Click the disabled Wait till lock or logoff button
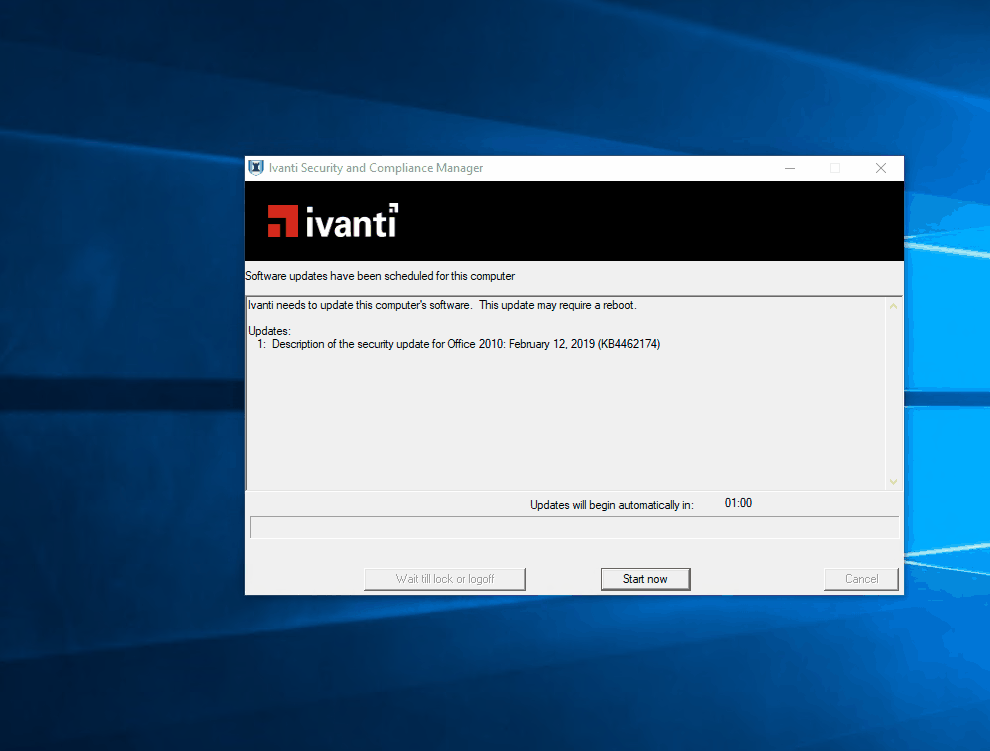 (x=444, y=579)
